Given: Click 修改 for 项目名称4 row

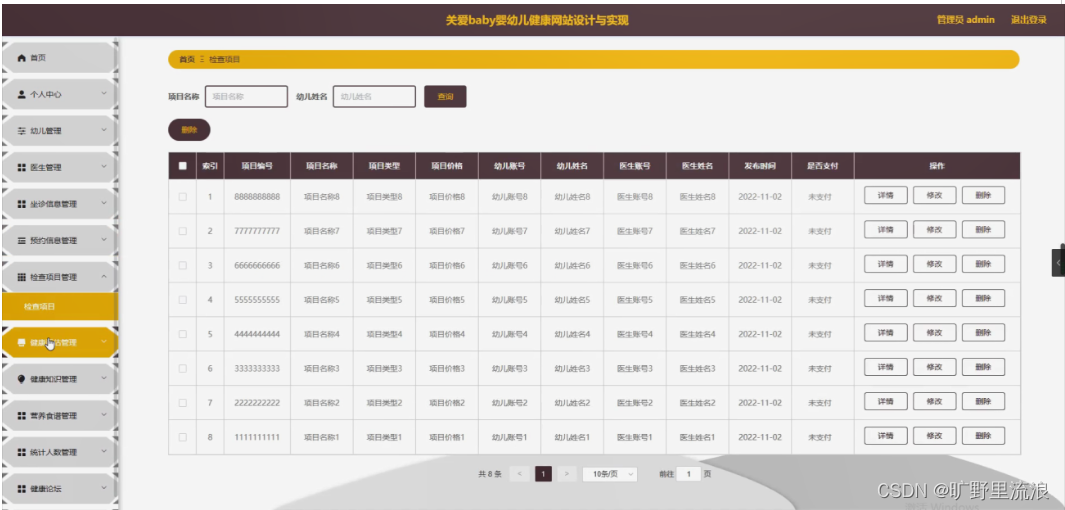Looking at the screenshot, I should (934, 333).
